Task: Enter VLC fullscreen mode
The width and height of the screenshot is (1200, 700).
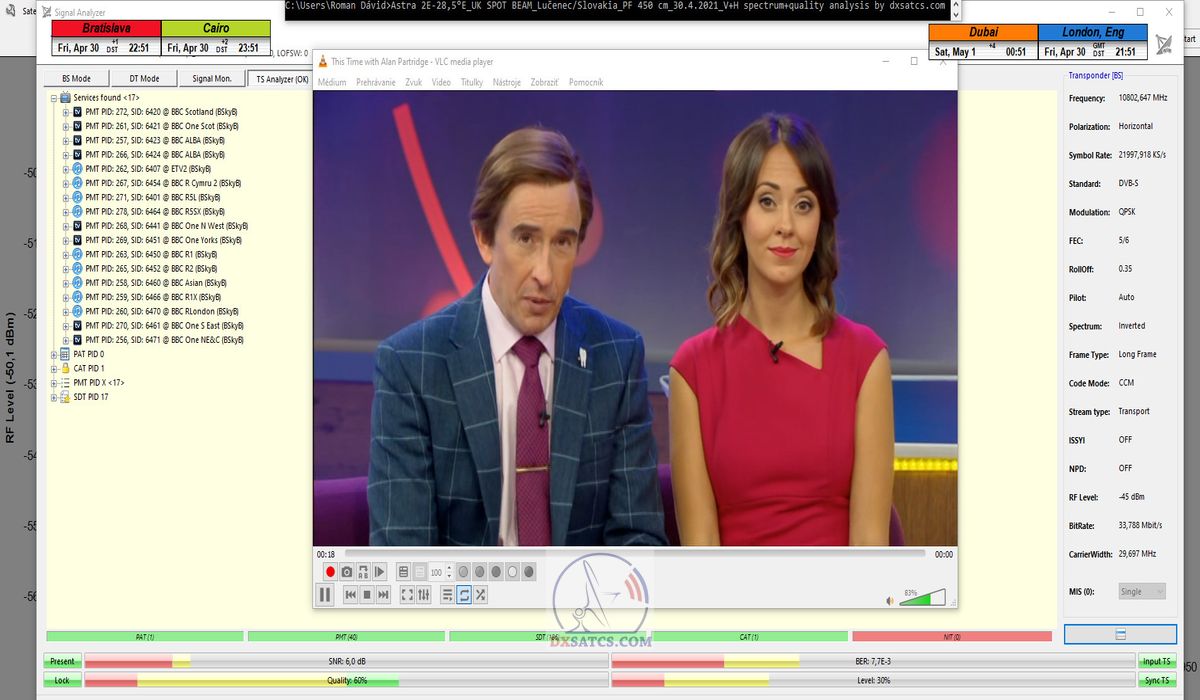Action: point(407,595)
